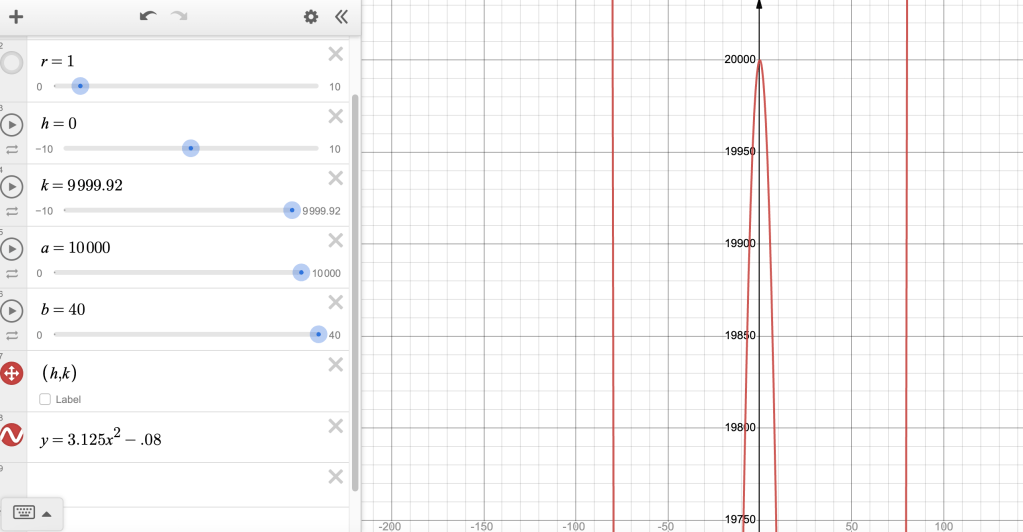Click the undo arrow icon

[x=148, y=17]
